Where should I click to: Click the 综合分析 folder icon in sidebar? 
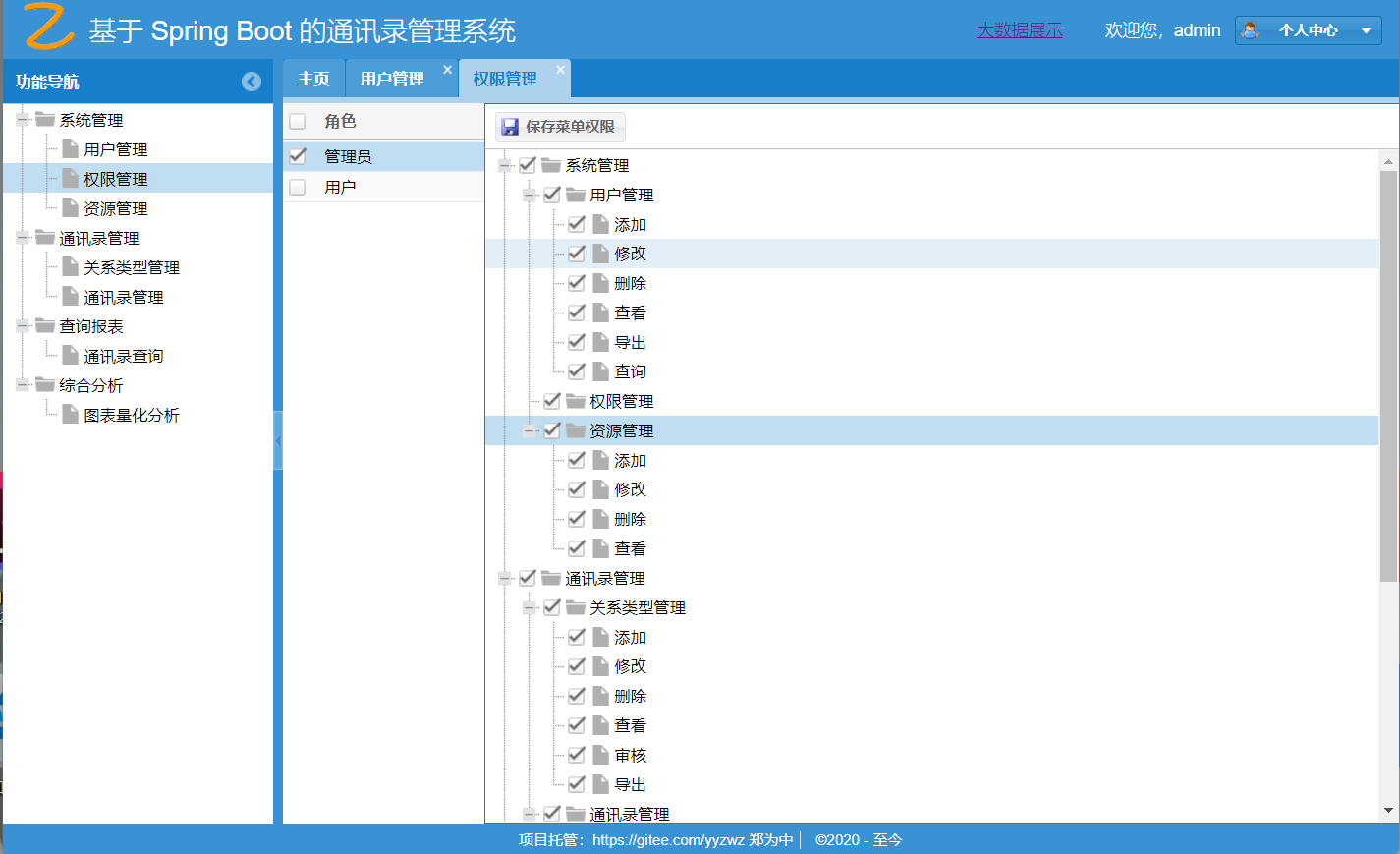(x=45, y=384)
